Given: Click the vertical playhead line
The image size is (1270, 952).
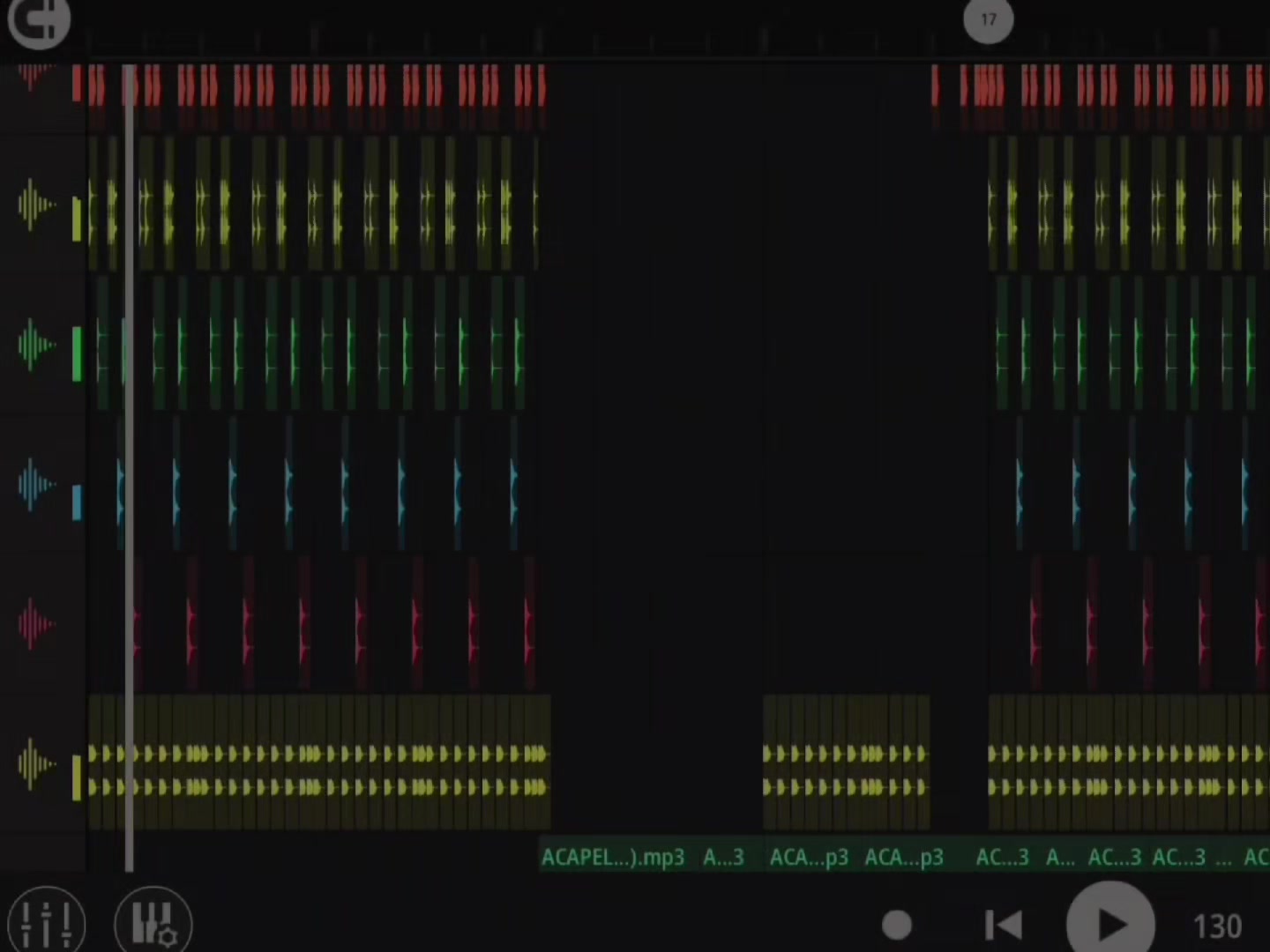Looking at the screenshot, I should tap(129, 467).
